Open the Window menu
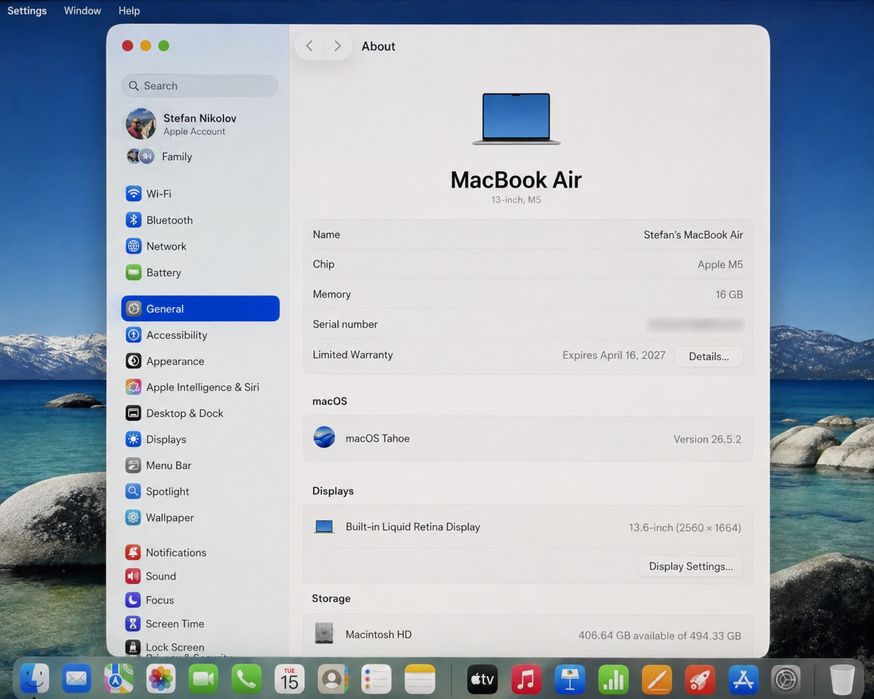This screenshot has width=874, height=699. coord(82,11)
